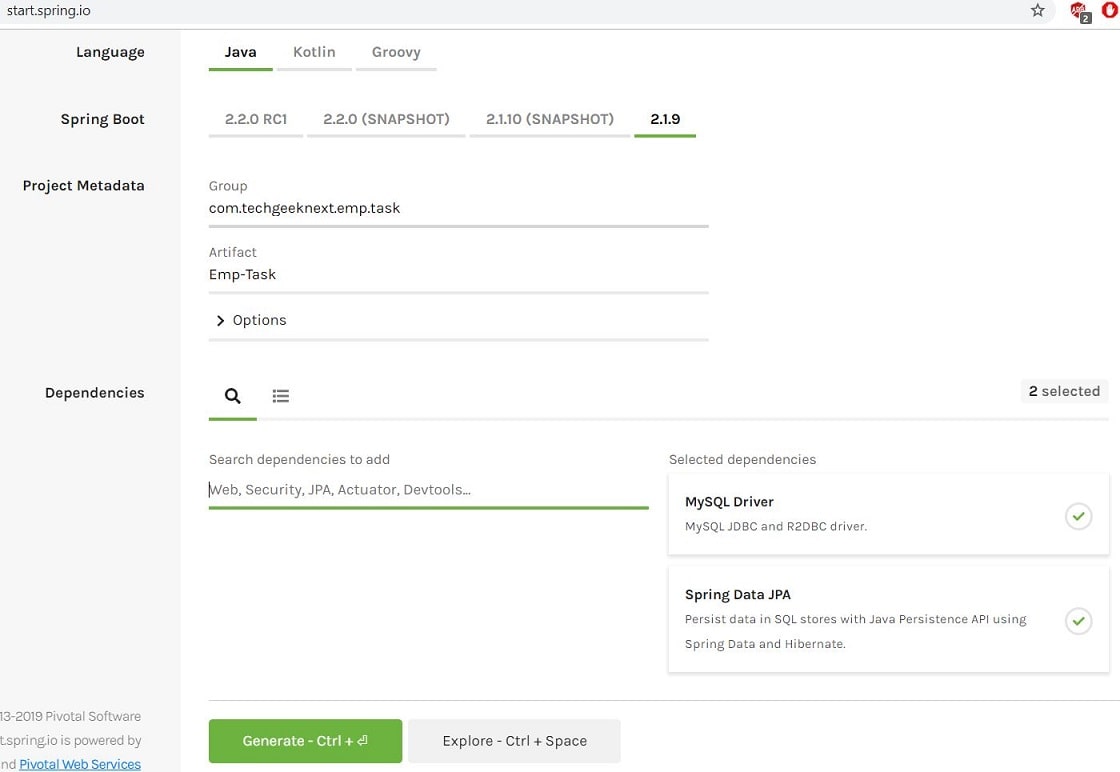Click the 'Selected dependencies' heading
1120x772 pixels.
(742, 459)
